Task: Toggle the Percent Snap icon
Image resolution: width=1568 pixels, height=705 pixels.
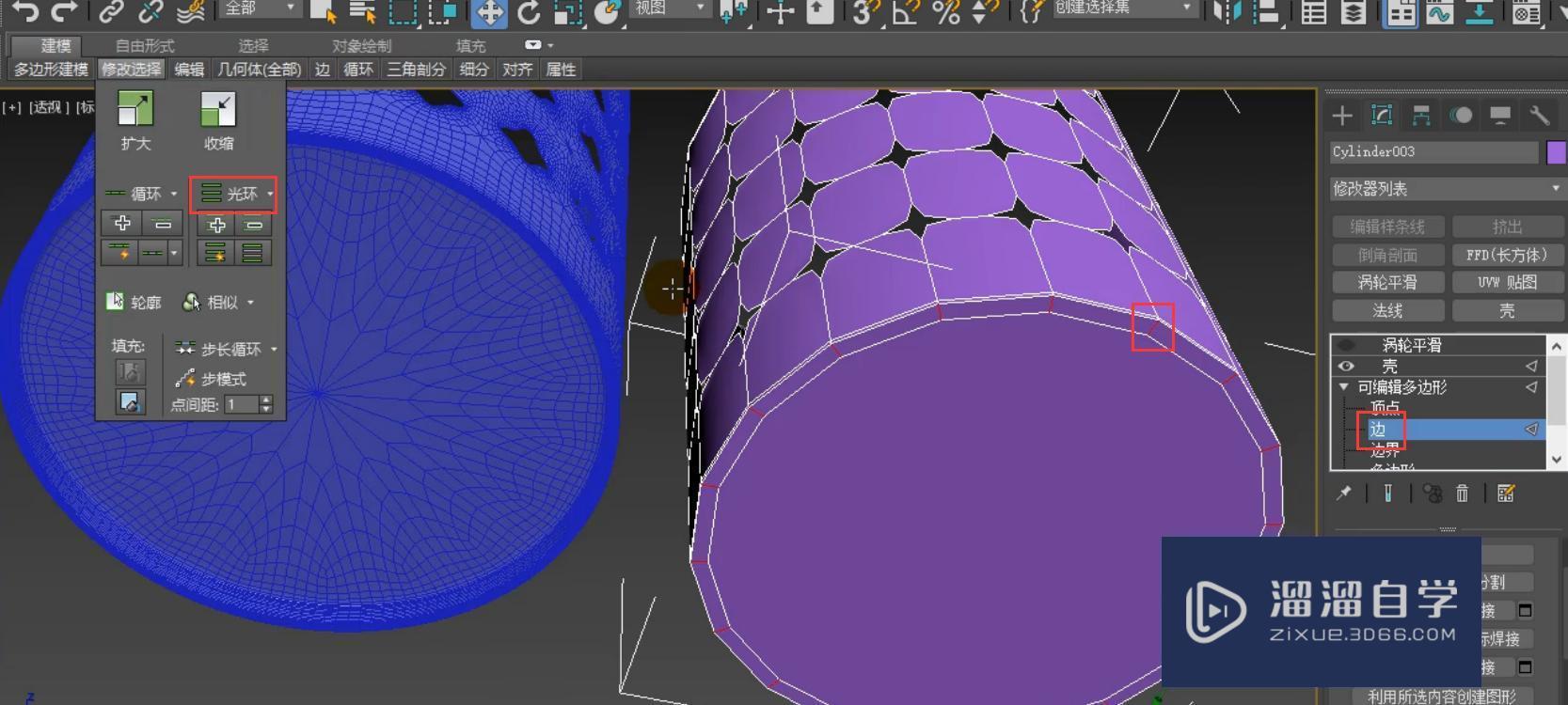Action: (945, 11)
